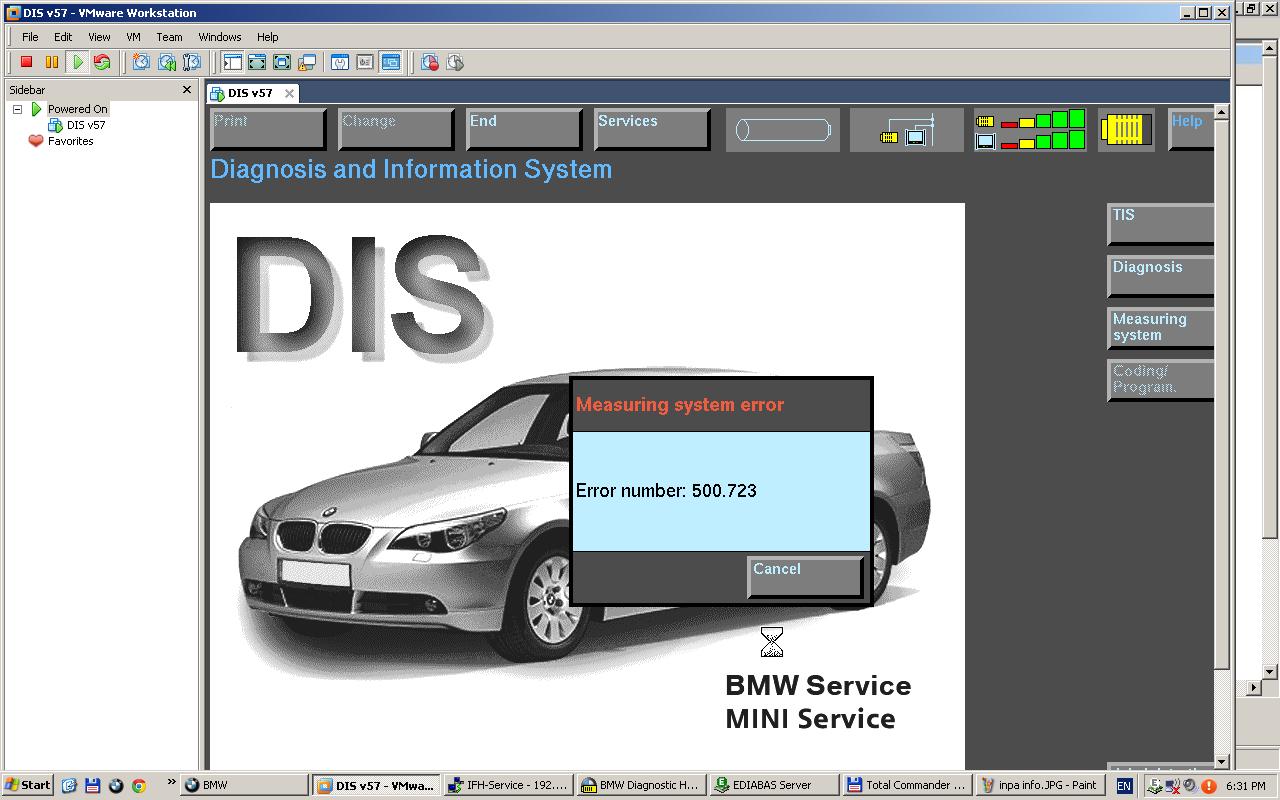The height and width of the screenshot is (800, 1280).
Task: Click the BMW logo quick launch icon
Action: (115, 786)
